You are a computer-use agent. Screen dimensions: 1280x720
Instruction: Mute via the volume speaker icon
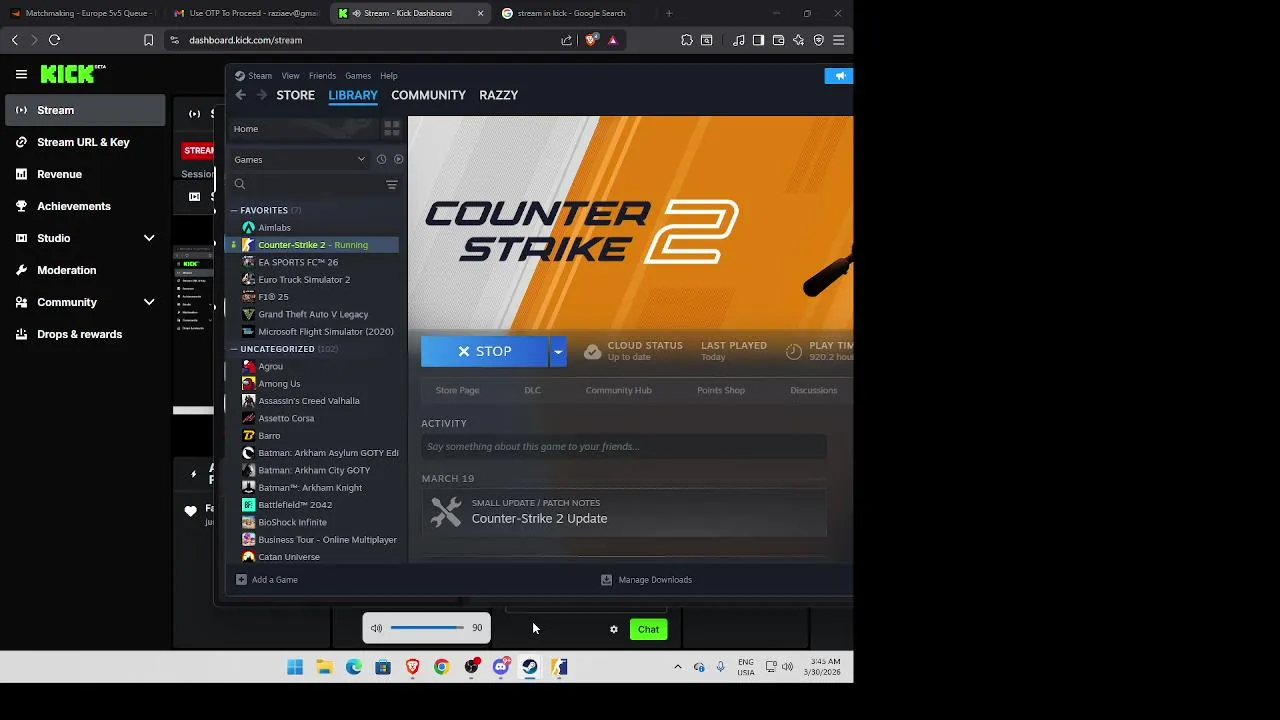(376, 629)
